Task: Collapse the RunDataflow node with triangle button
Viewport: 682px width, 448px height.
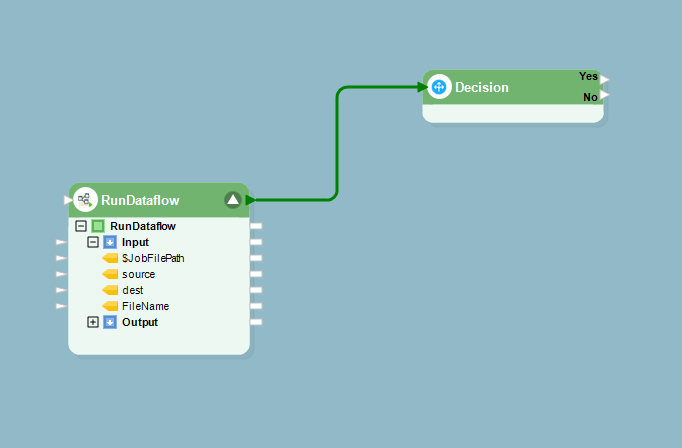Action: point(232,200)
